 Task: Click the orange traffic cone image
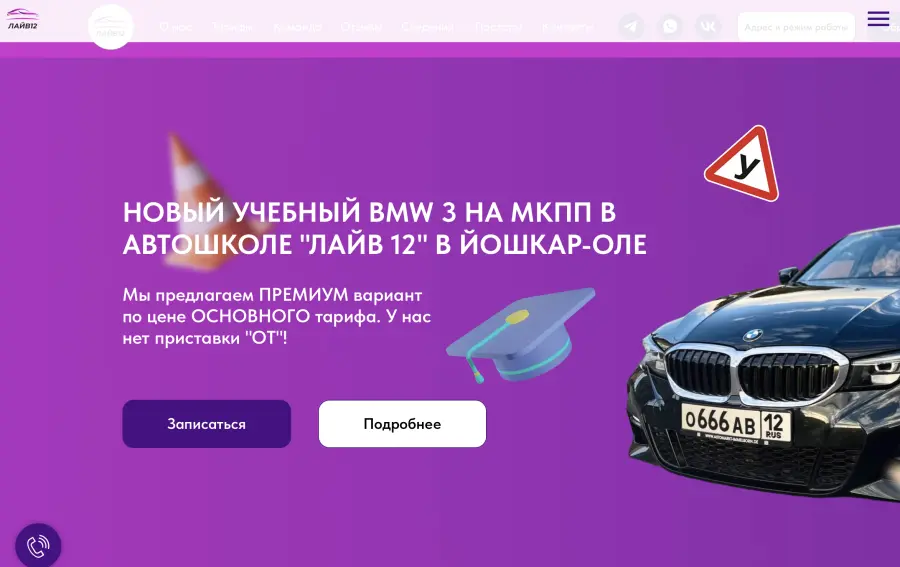[202, 201]
